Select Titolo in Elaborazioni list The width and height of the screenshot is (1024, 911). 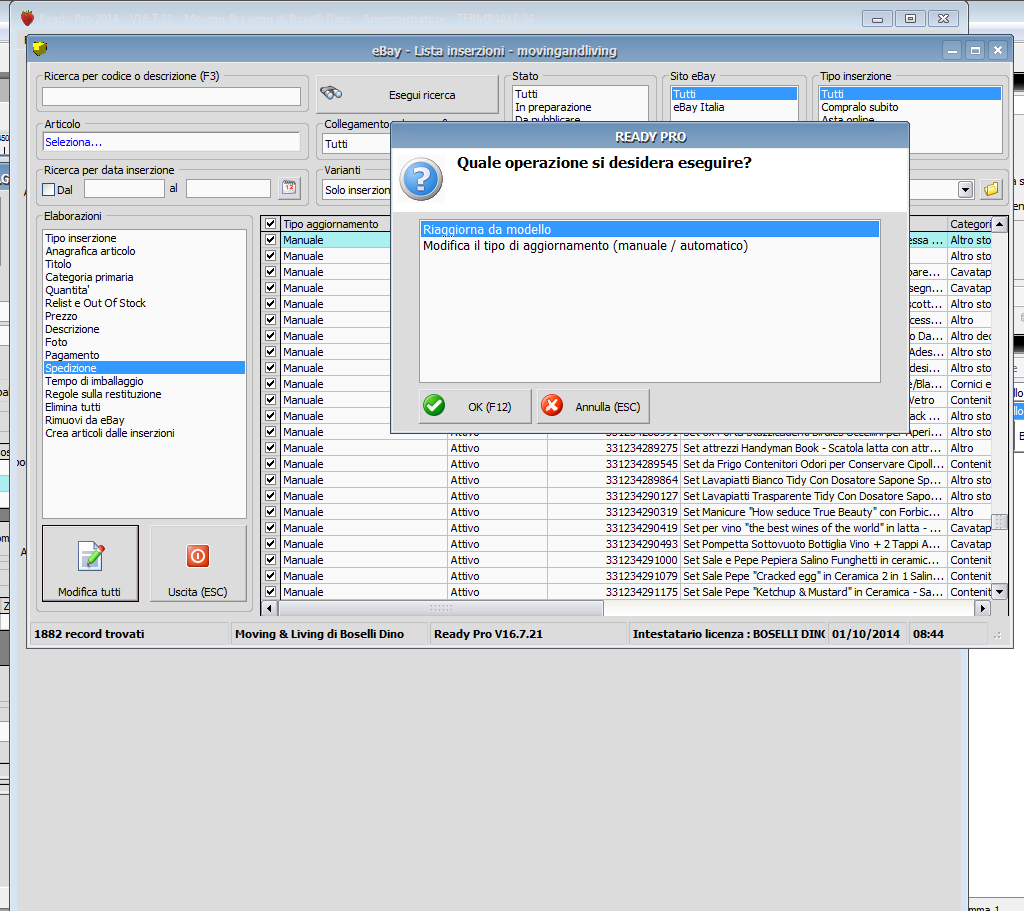pyautogui.click(x=144, y=264)
